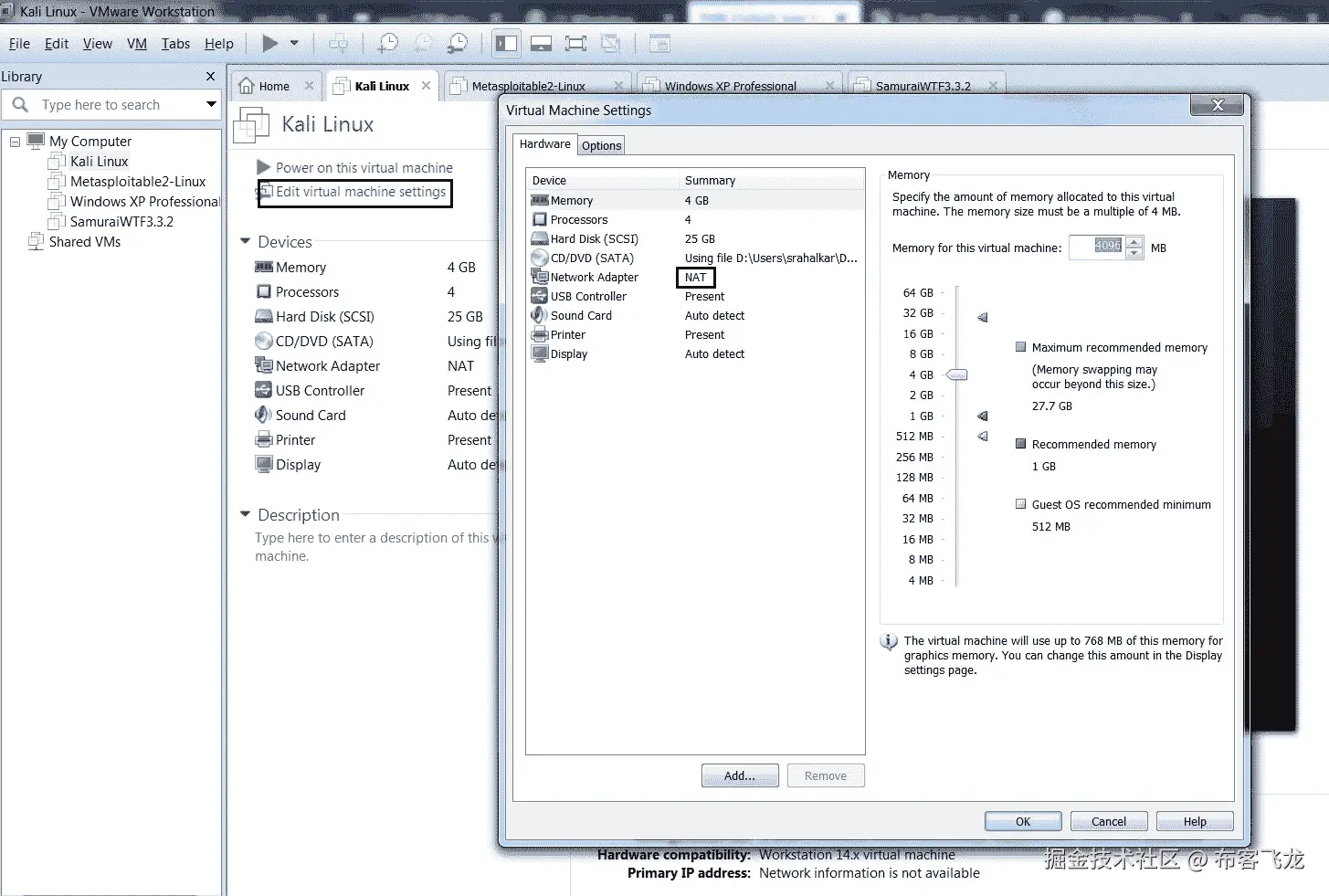Click the Recommended memory marker at 1 GB

click(983, 416)
